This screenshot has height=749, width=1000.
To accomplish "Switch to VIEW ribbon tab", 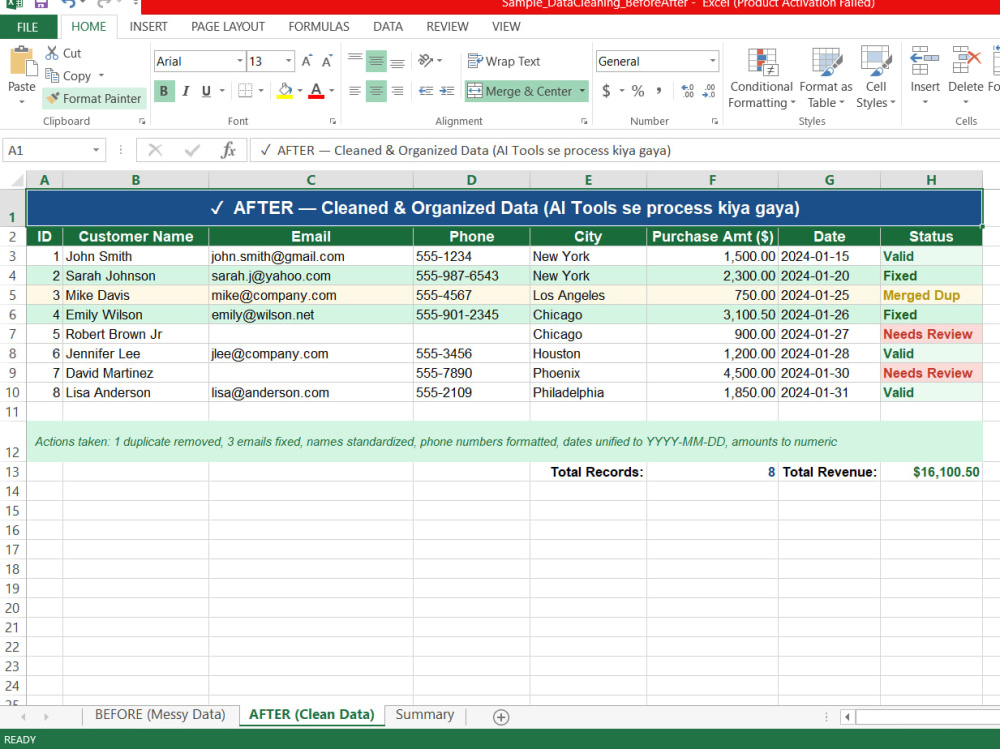I will 506,27.
